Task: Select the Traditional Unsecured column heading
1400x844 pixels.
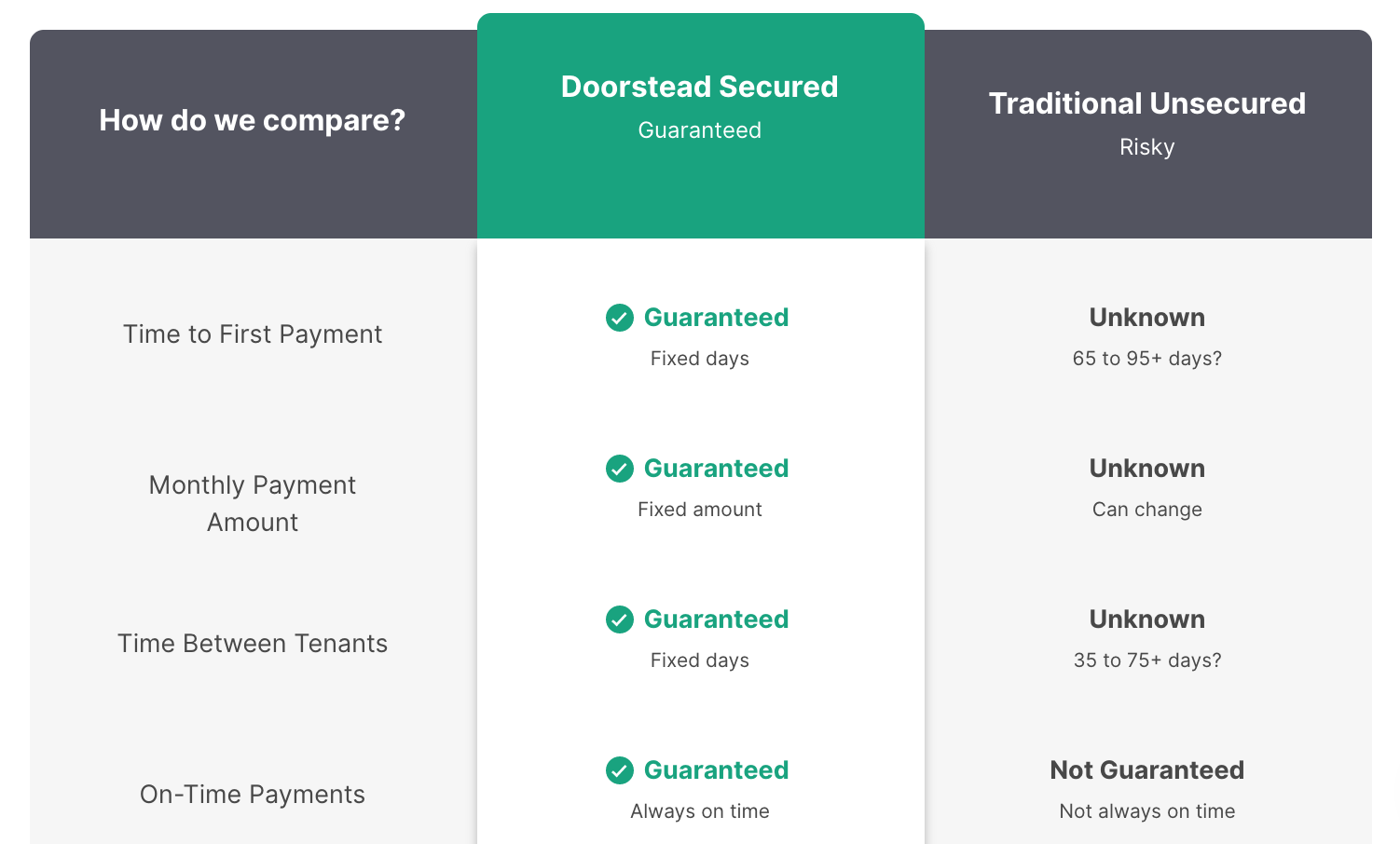Action: pos(1146,103)
